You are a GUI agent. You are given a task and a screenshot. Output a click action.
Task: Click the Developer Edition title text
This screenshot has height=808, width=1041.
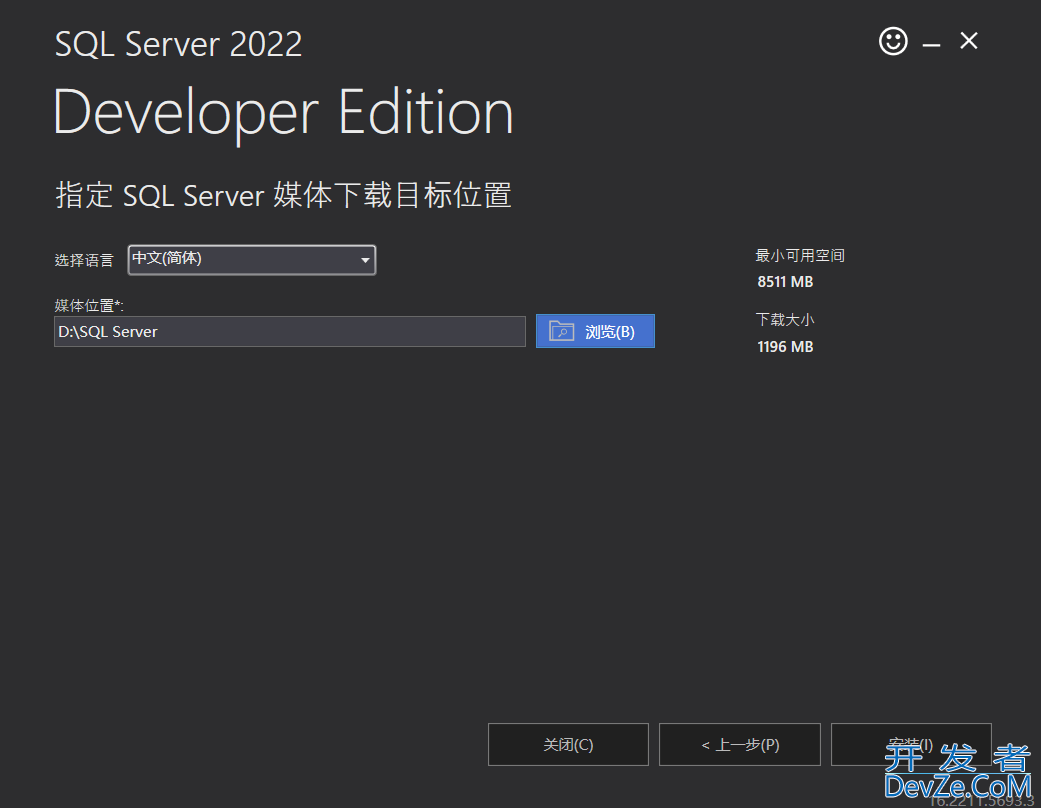283,114
